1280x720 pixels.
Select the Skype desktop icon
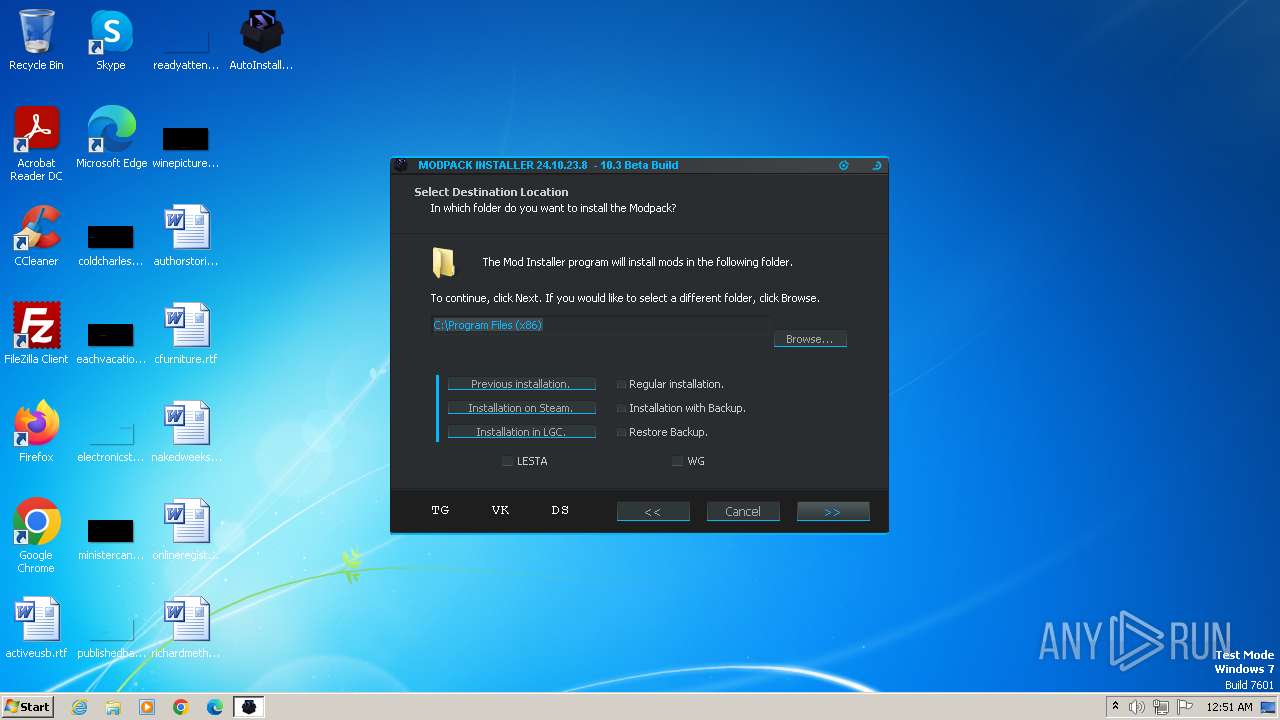(111, 40)
